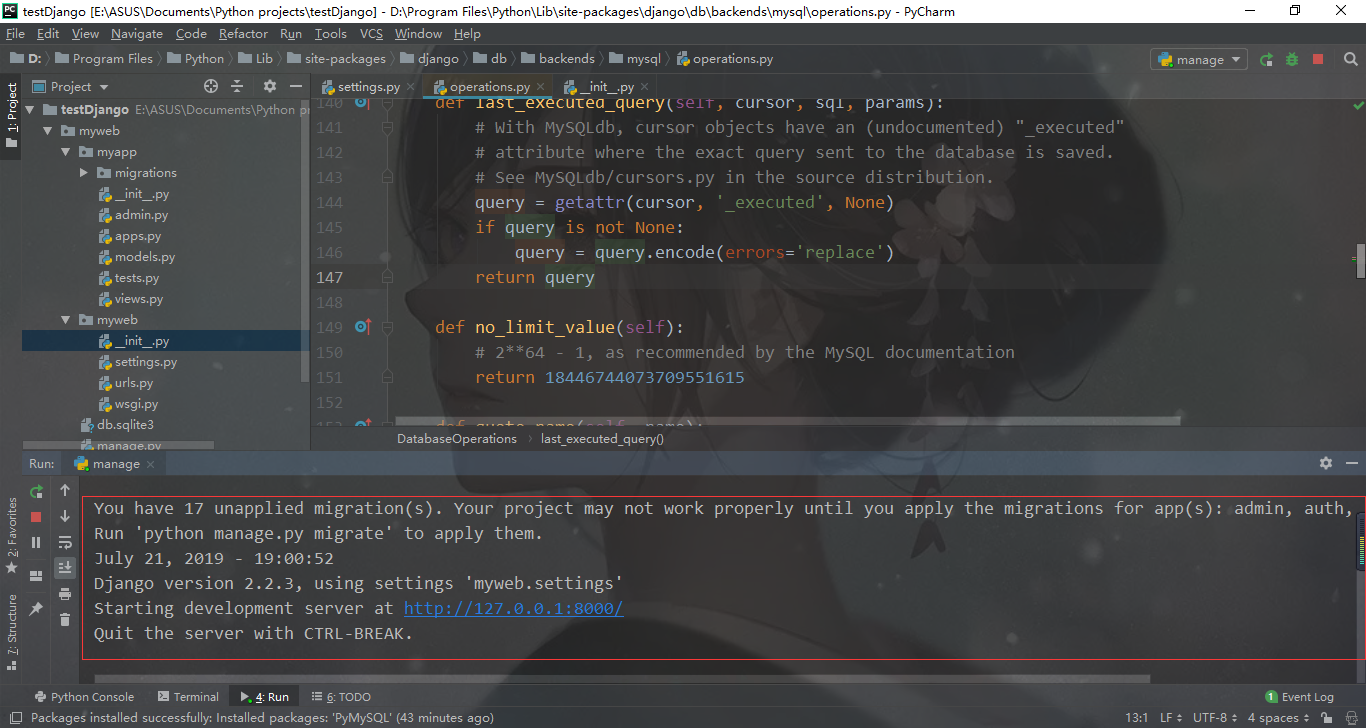Viewport: 1366px width, 728px height.
Task: Click the 13:1 caret position indicator
Action: [1137, 718]
